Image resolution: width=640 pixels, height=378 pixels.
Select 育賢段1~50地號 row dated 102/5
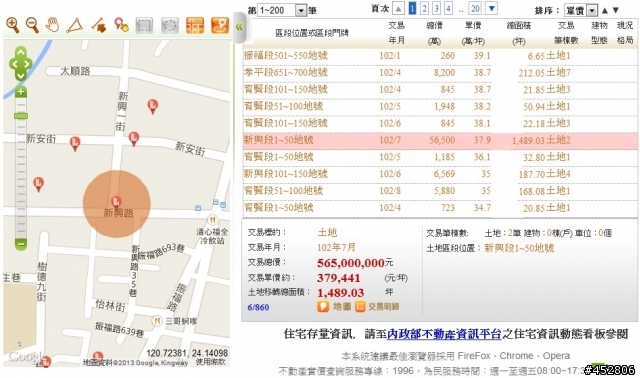click(440, 157)
